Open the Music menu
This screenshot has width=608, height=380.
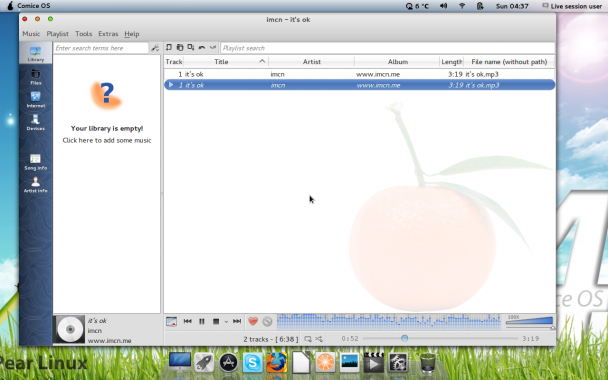point(31,34)
